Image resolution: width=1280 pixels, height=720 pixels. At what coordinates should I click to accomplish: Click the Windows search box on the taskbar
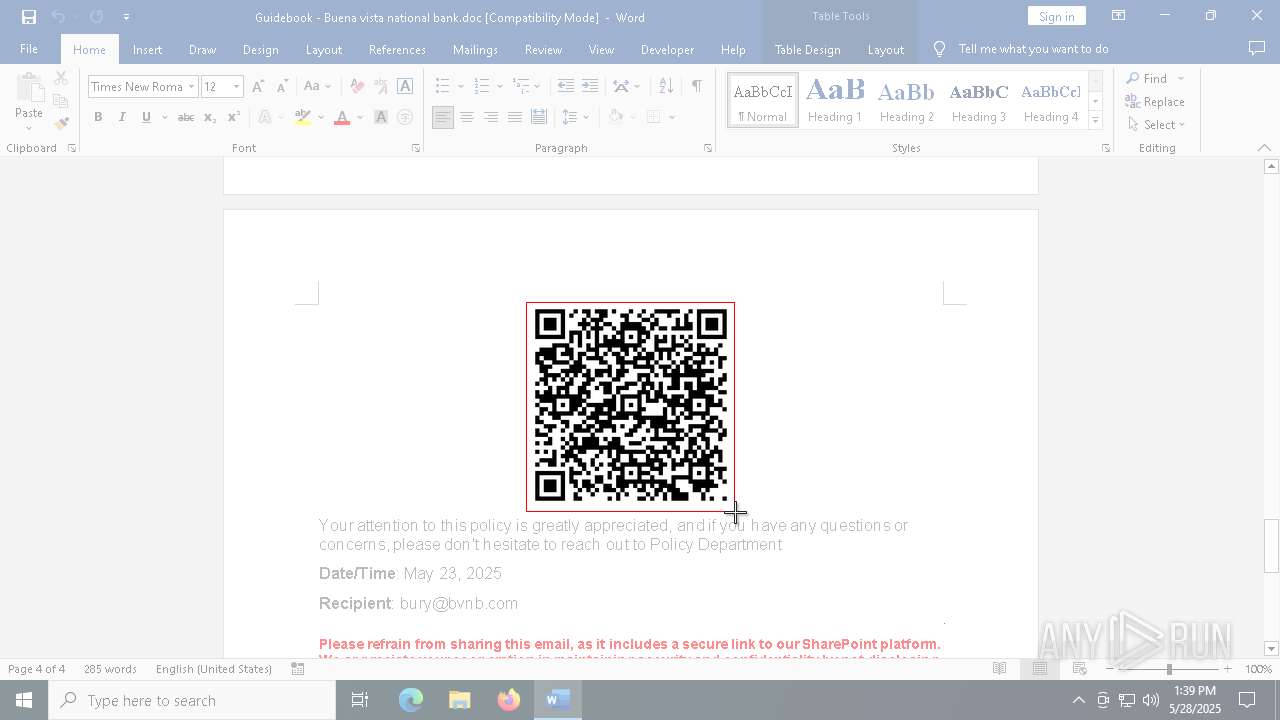[192, 701]
